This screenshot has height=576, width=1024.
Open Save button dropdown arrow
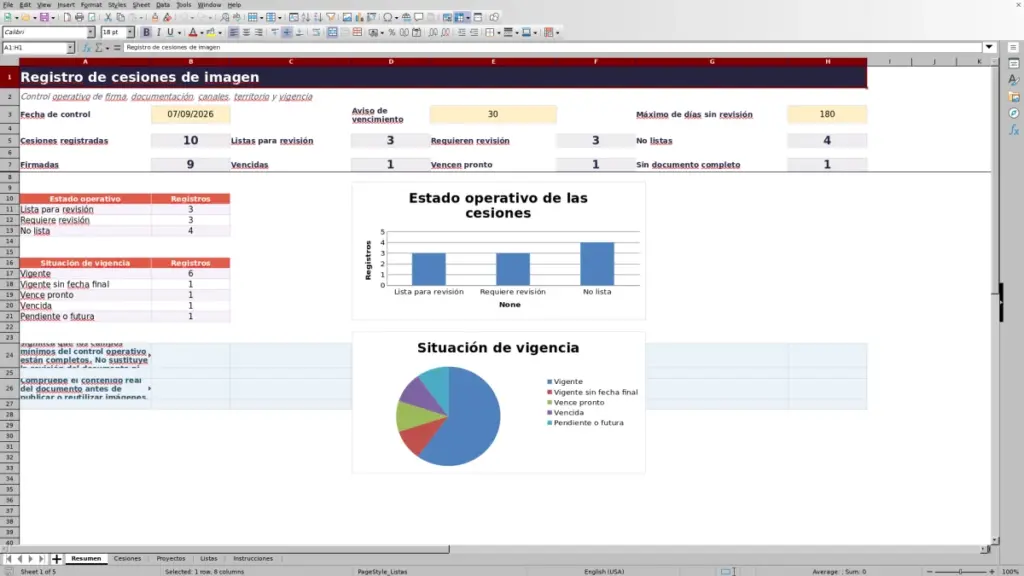tap(53, 18)
